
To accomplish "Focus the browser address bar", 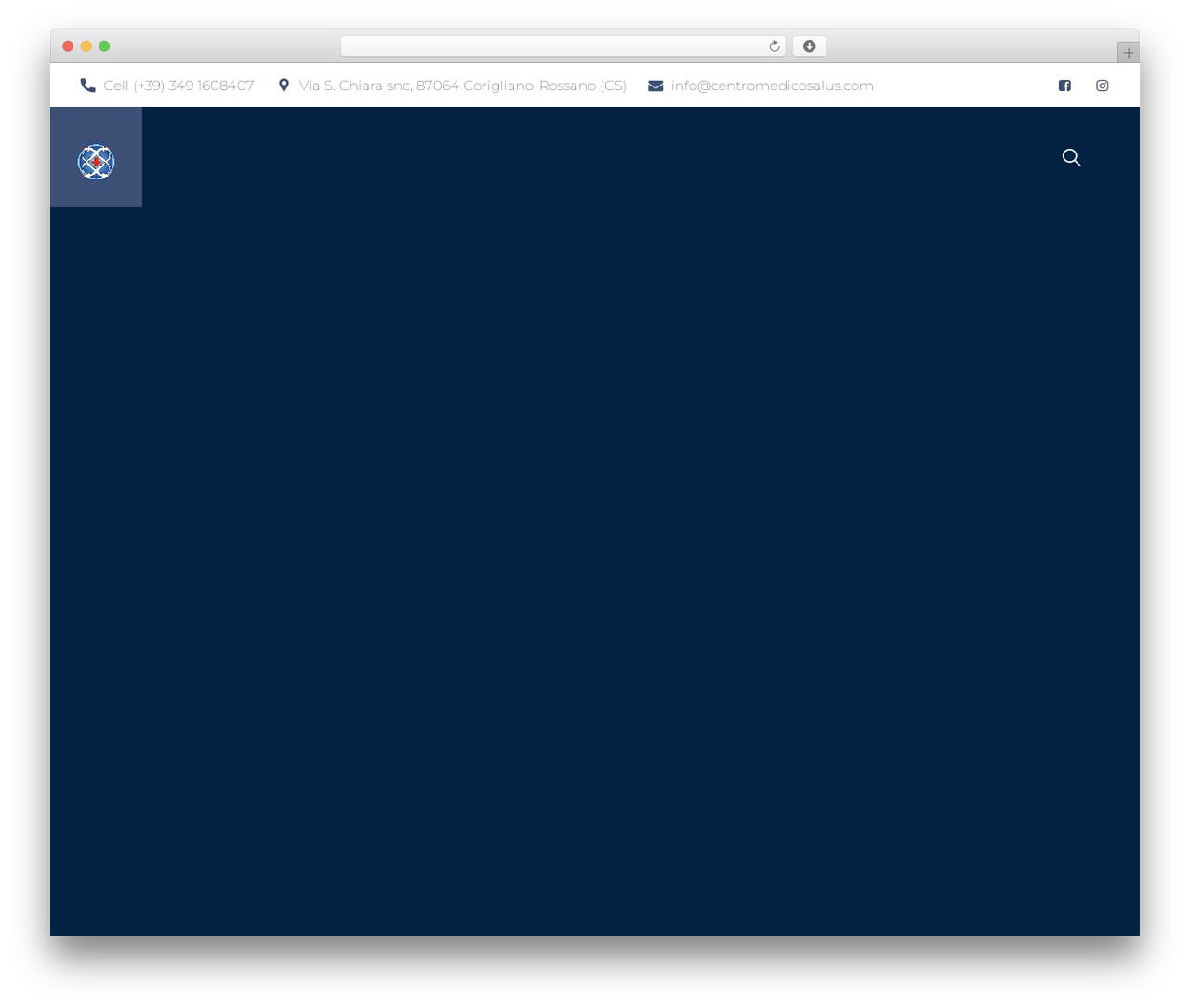I will coord(562,46).
